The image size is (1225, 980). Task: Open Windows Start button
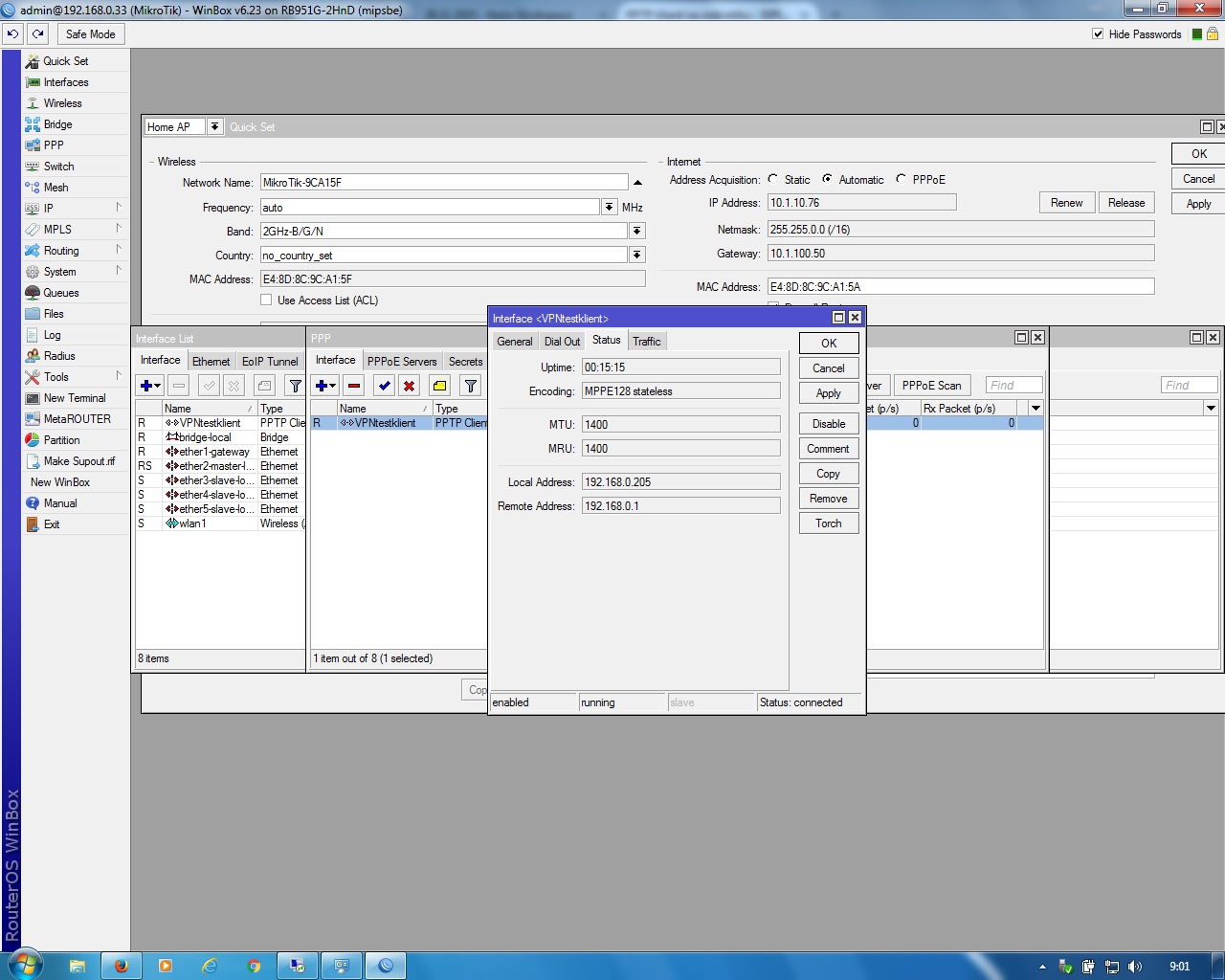click(x=25, y=965)
